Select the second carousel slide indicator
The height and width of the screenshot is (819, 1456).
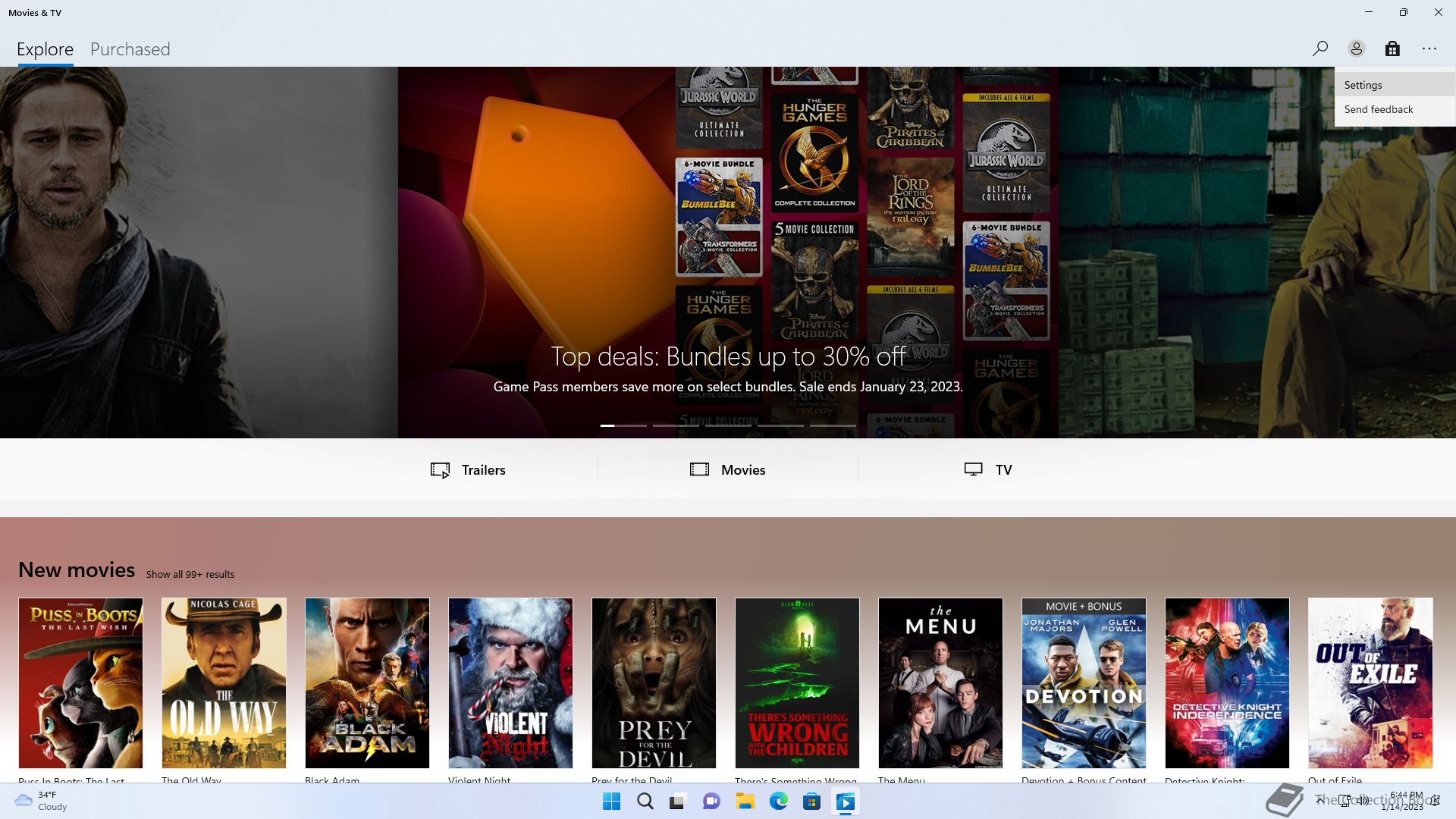point(676,425)
